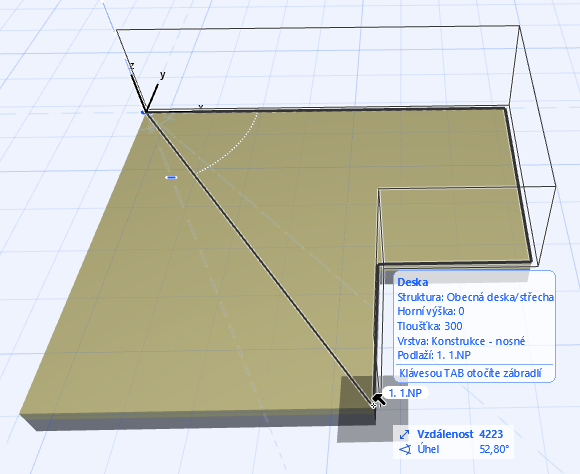Image resolution: width=580 pixels, height=474 pixels.
Task: Click the 'Struktura: Obecná deska/střecha' line
Action: [475, 297]
